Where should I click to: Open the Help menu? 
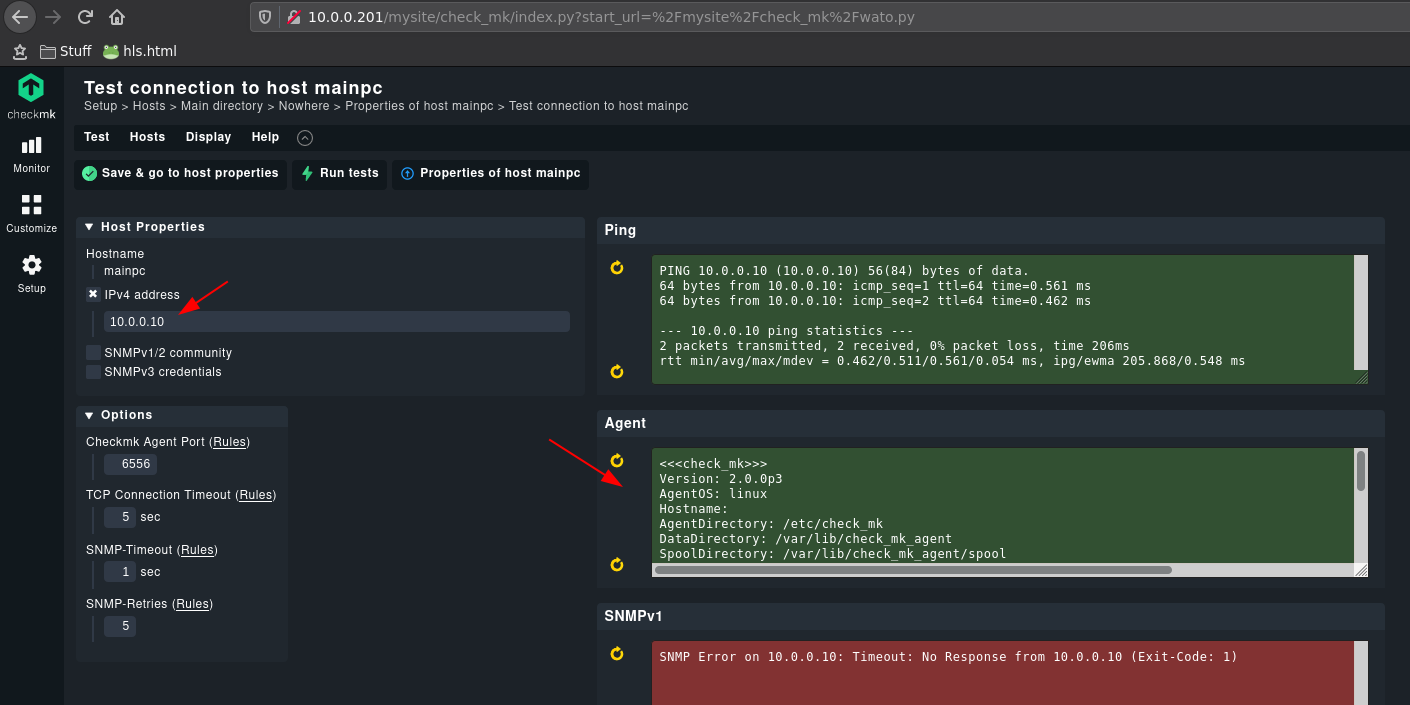click(265, 137)
